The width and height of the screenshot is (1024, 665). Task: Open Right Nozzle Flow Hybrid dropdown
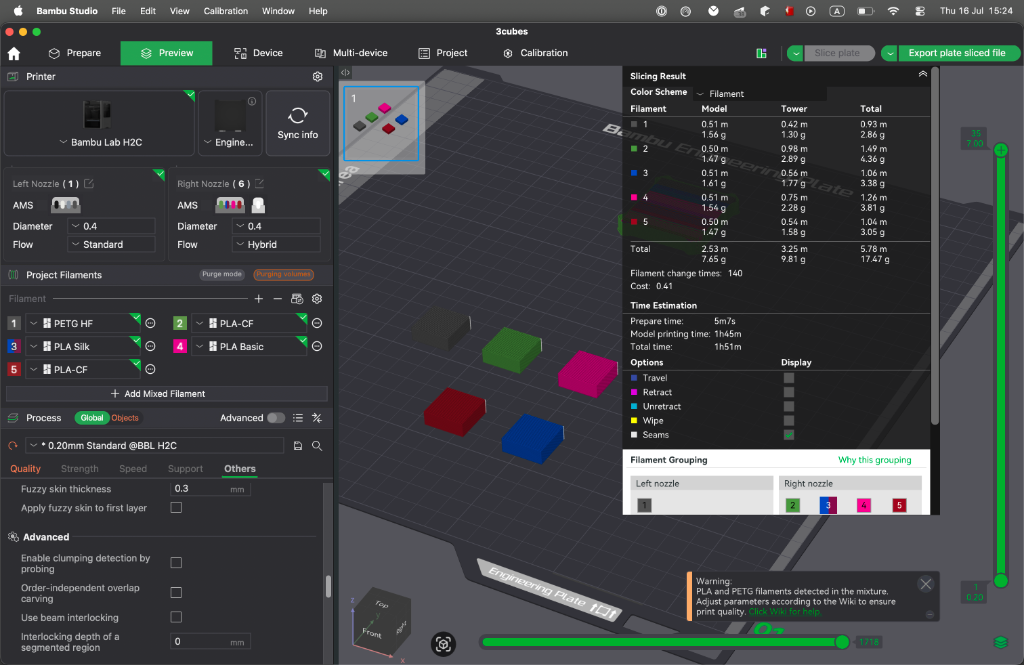(x=276, y=244)
